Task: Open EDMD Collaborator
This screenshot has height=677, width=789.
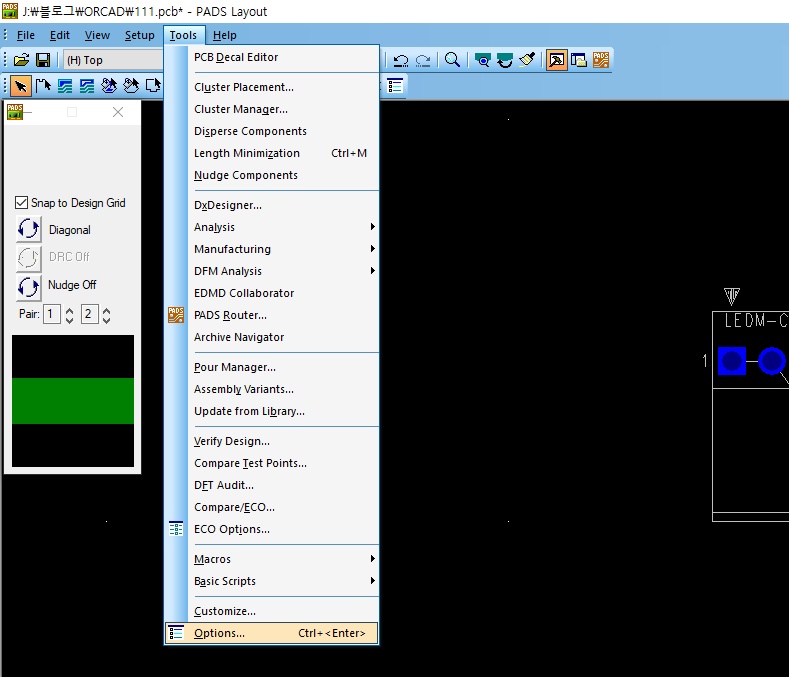Action: (285, 293)
